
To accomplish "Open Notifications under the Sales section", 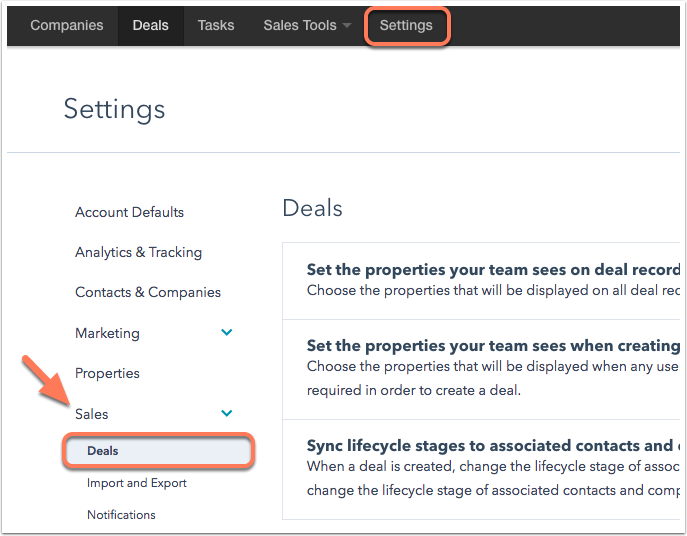I will pyautogui.click(x=121, y=515).
